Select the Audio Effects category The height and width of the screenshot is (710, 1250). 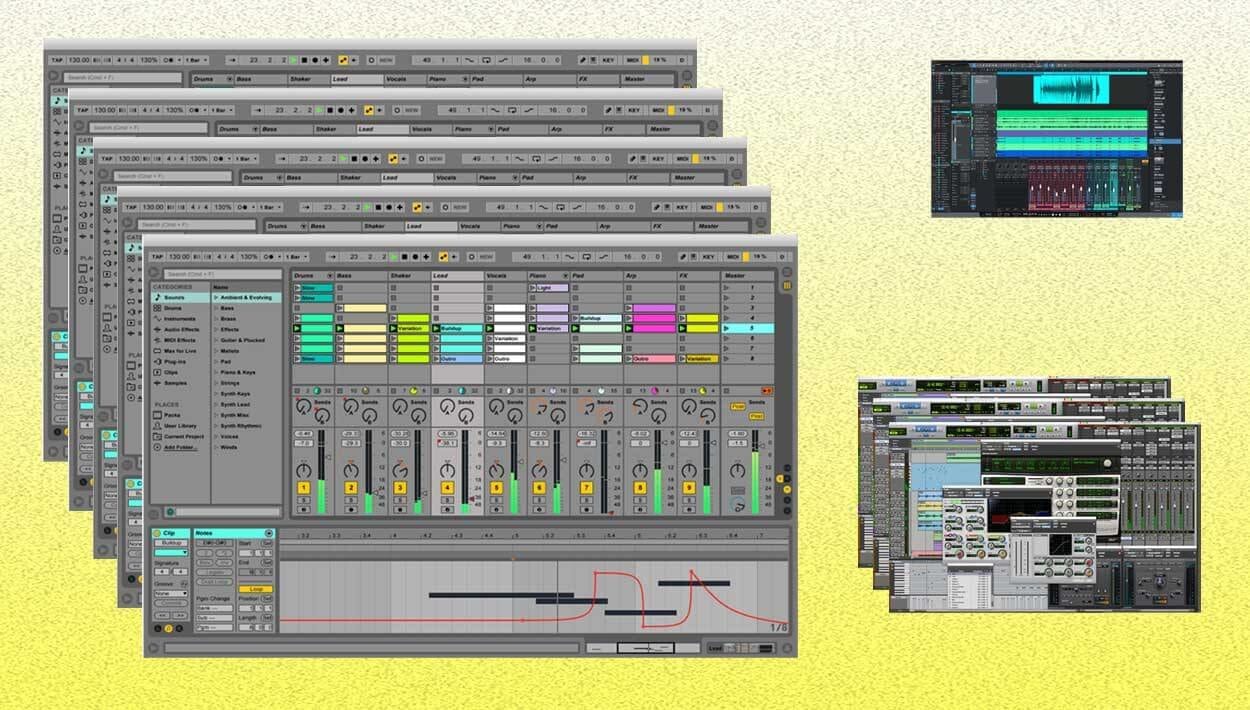point(182,329)
